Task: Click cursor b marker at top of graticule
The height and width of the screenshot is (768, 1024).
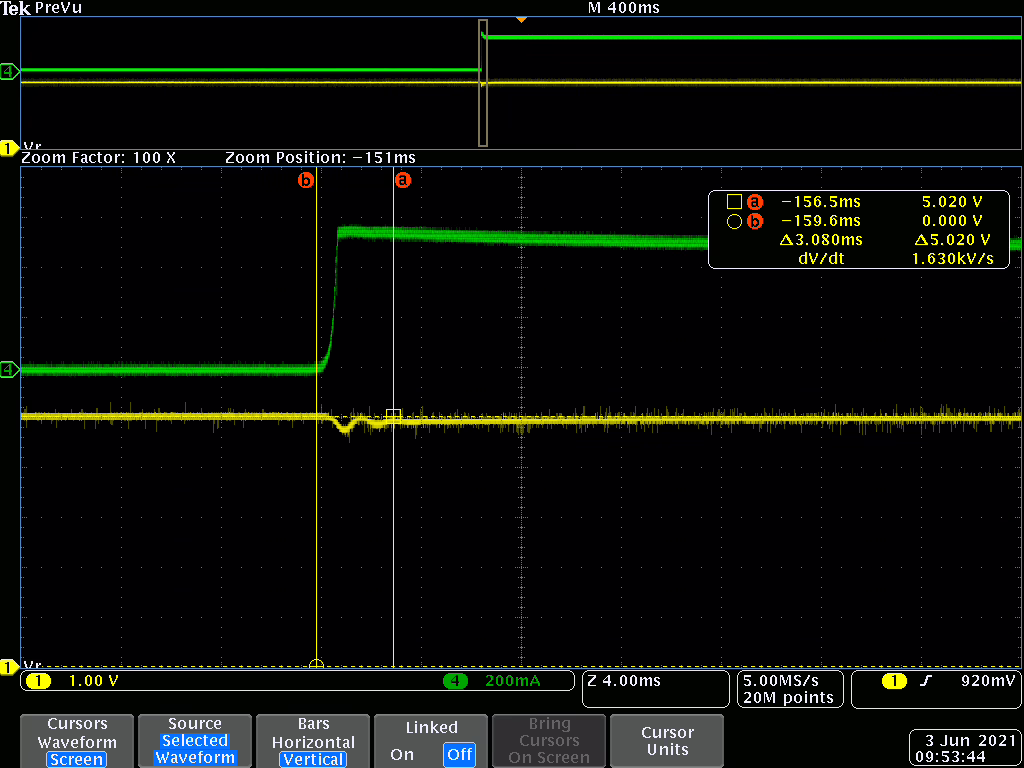Action: [307, 181]
